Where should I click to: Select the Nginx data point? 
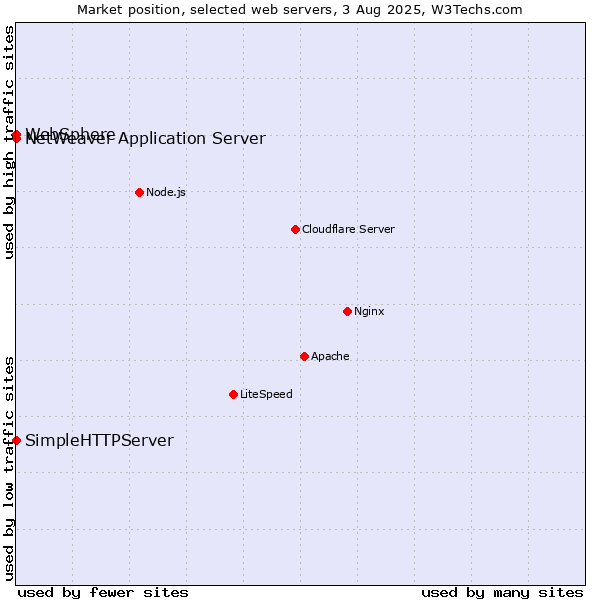[x=347, y=311]
